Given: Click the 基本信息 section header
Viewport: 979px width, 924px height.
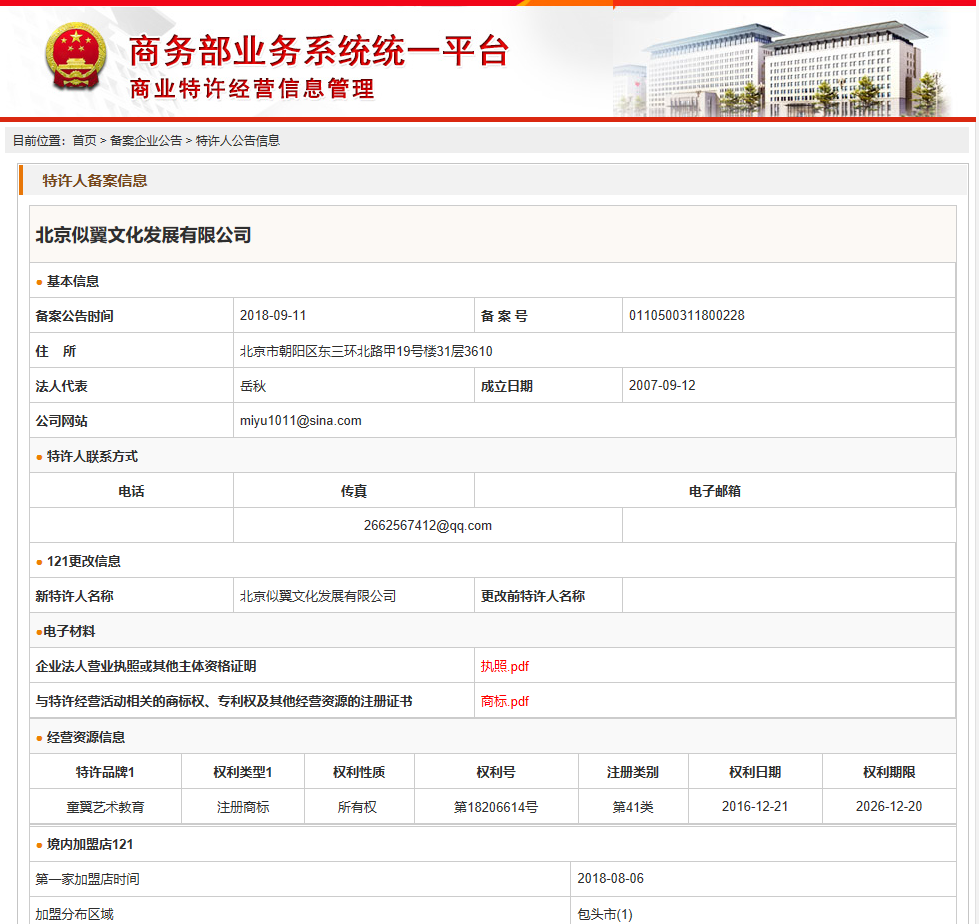Looking at the screenshot, I should (73, 281).
